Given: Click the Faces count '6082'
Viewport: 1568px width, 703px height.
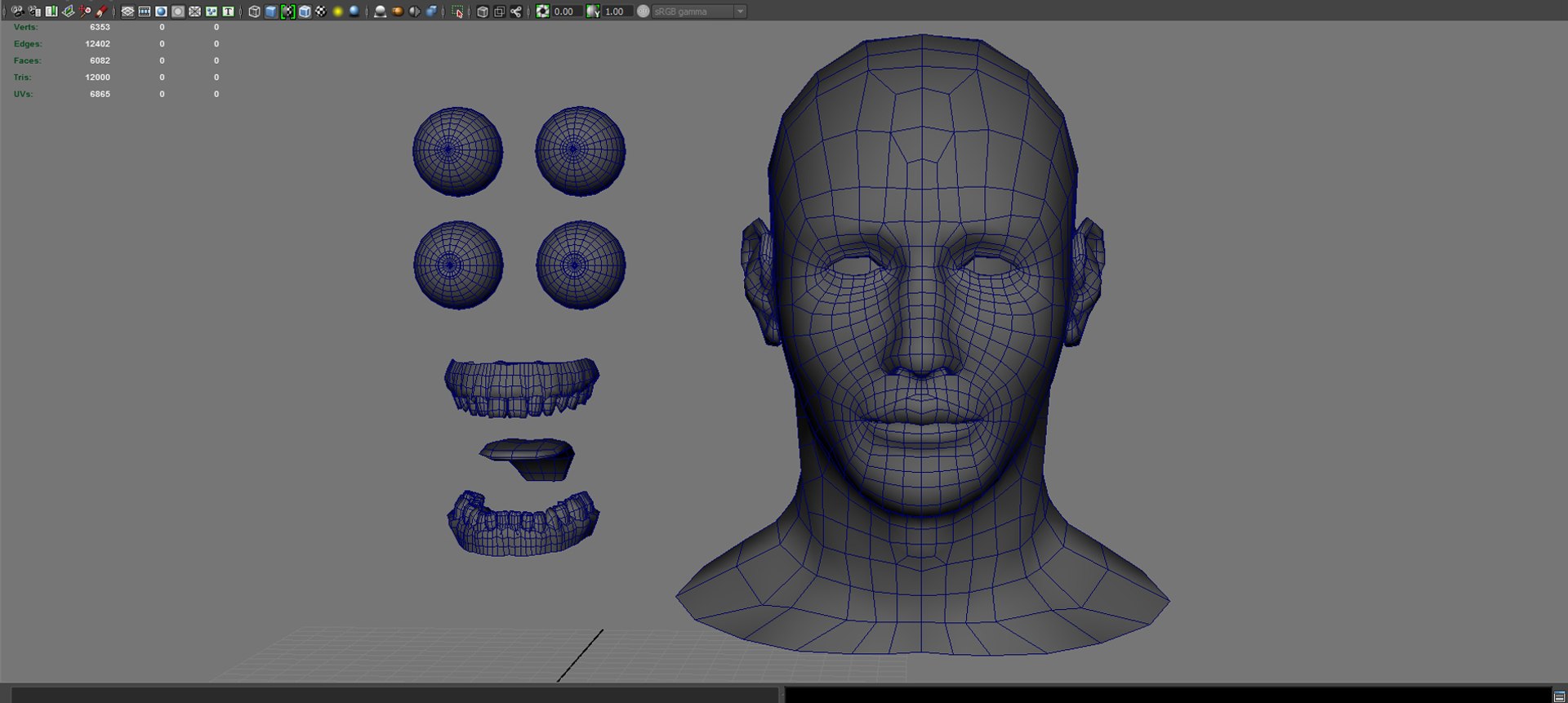Looking at the screenshot, I should pos(100,60).
